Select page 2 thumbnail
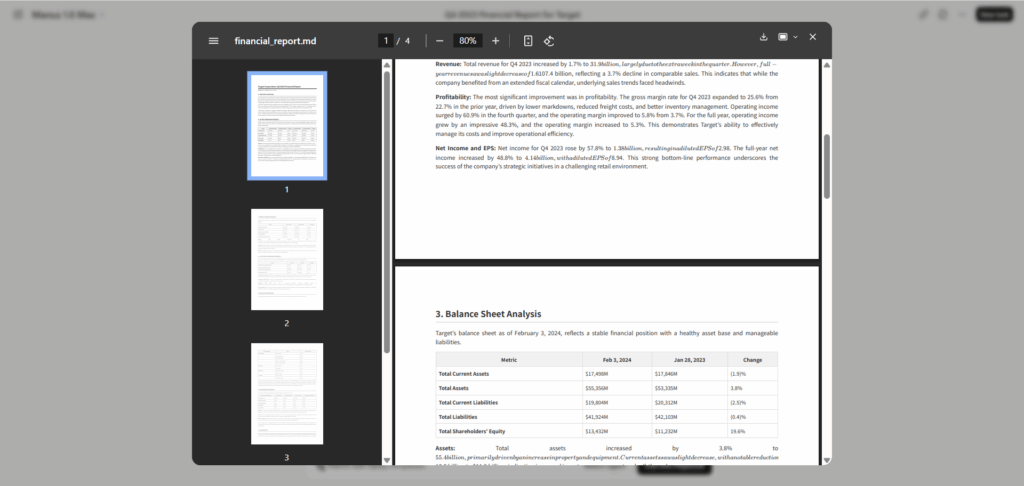Viewport: 1024px width, 486px height. coord(287,259)
